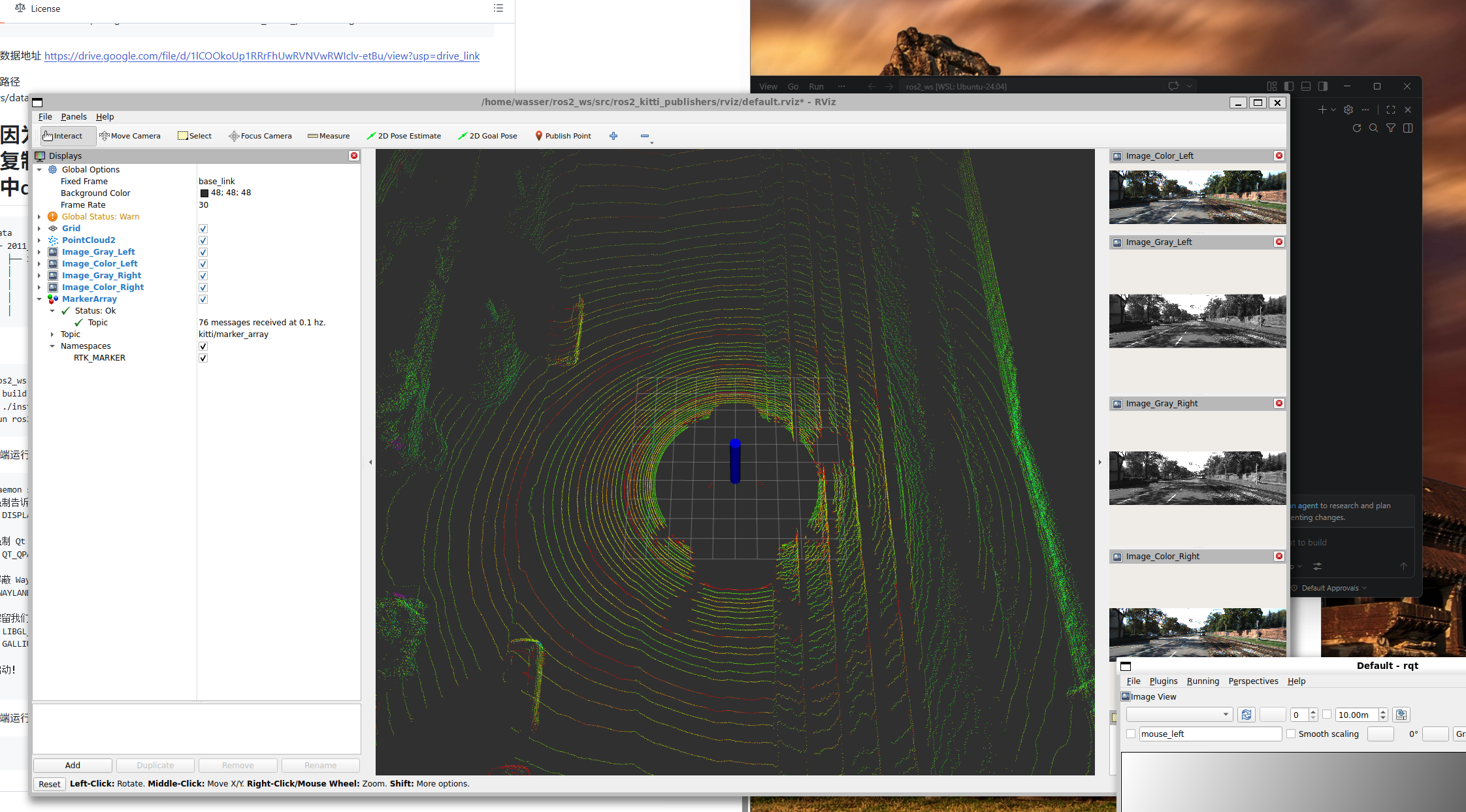Toggle the Grid display checkbox
The image size is (1466, 812).
(x=203, y=229)
